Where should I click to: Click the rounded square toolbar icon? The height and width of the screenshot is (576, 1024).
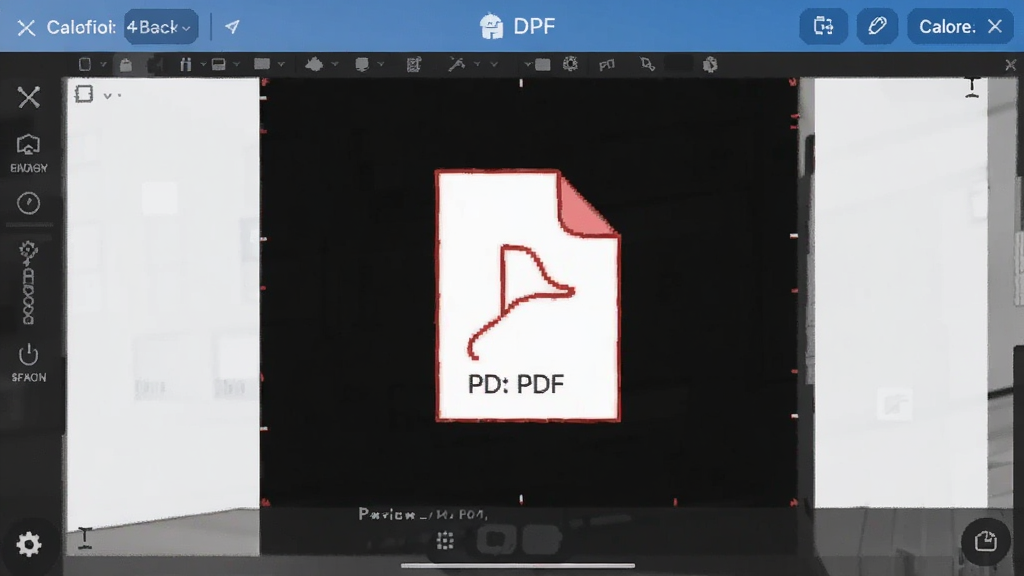[85, 64]
